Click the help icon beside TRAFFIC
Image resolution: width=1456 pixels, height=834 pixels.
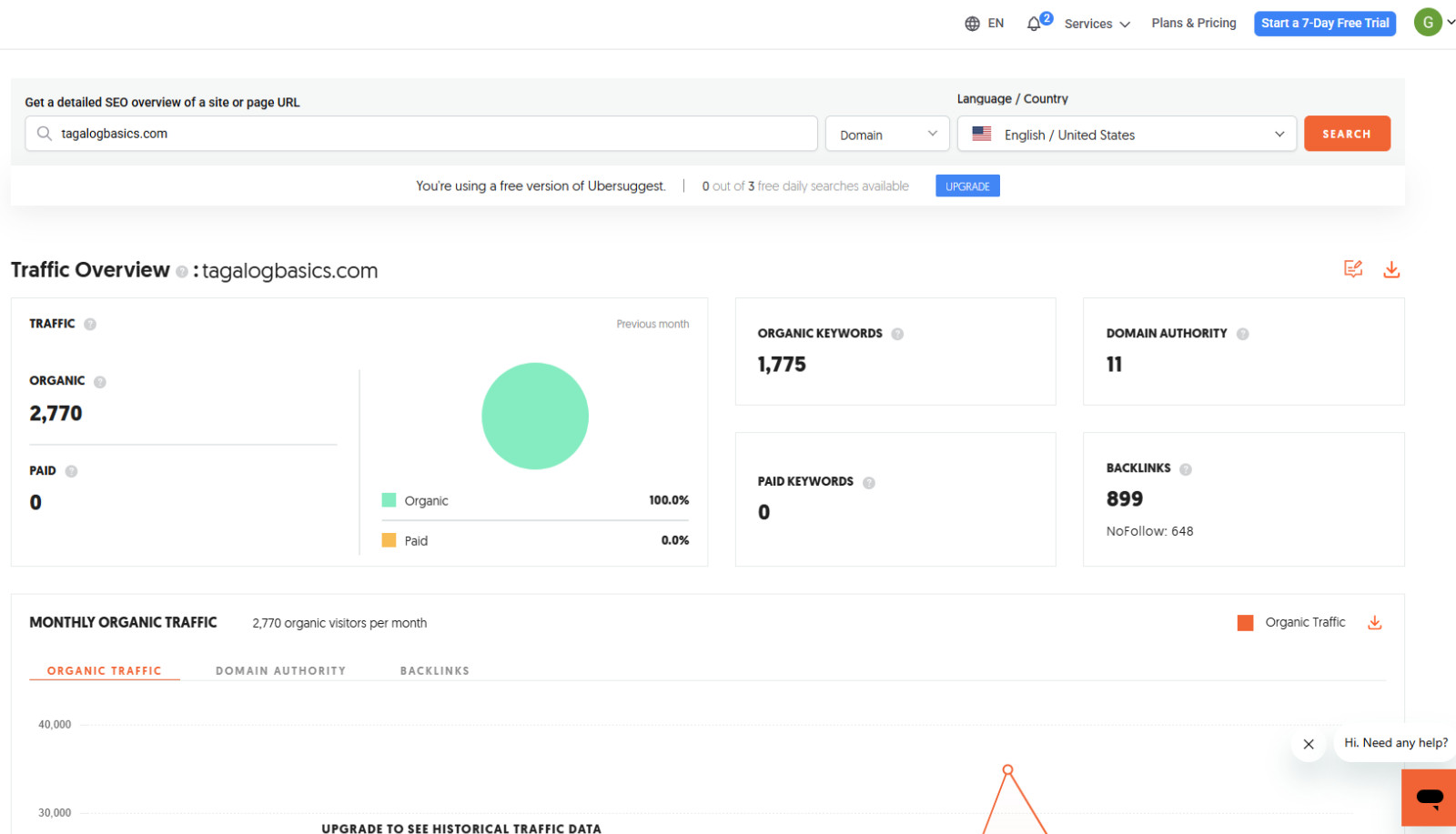(90, 324)
